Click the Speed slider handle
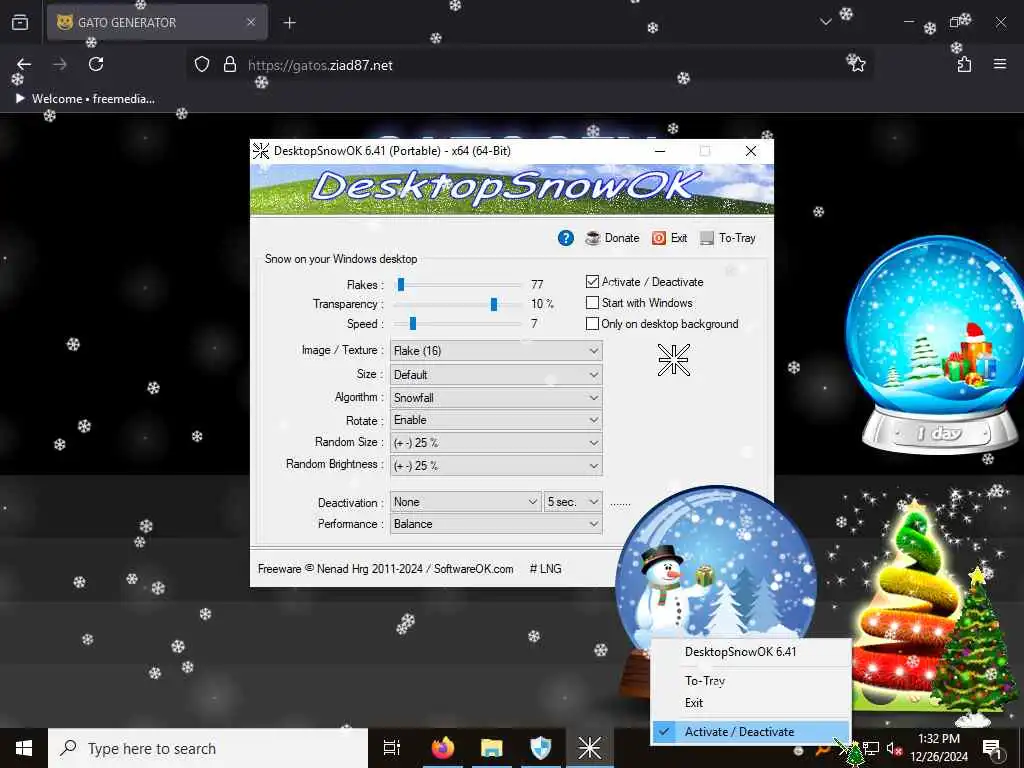 tap(413, 324)
